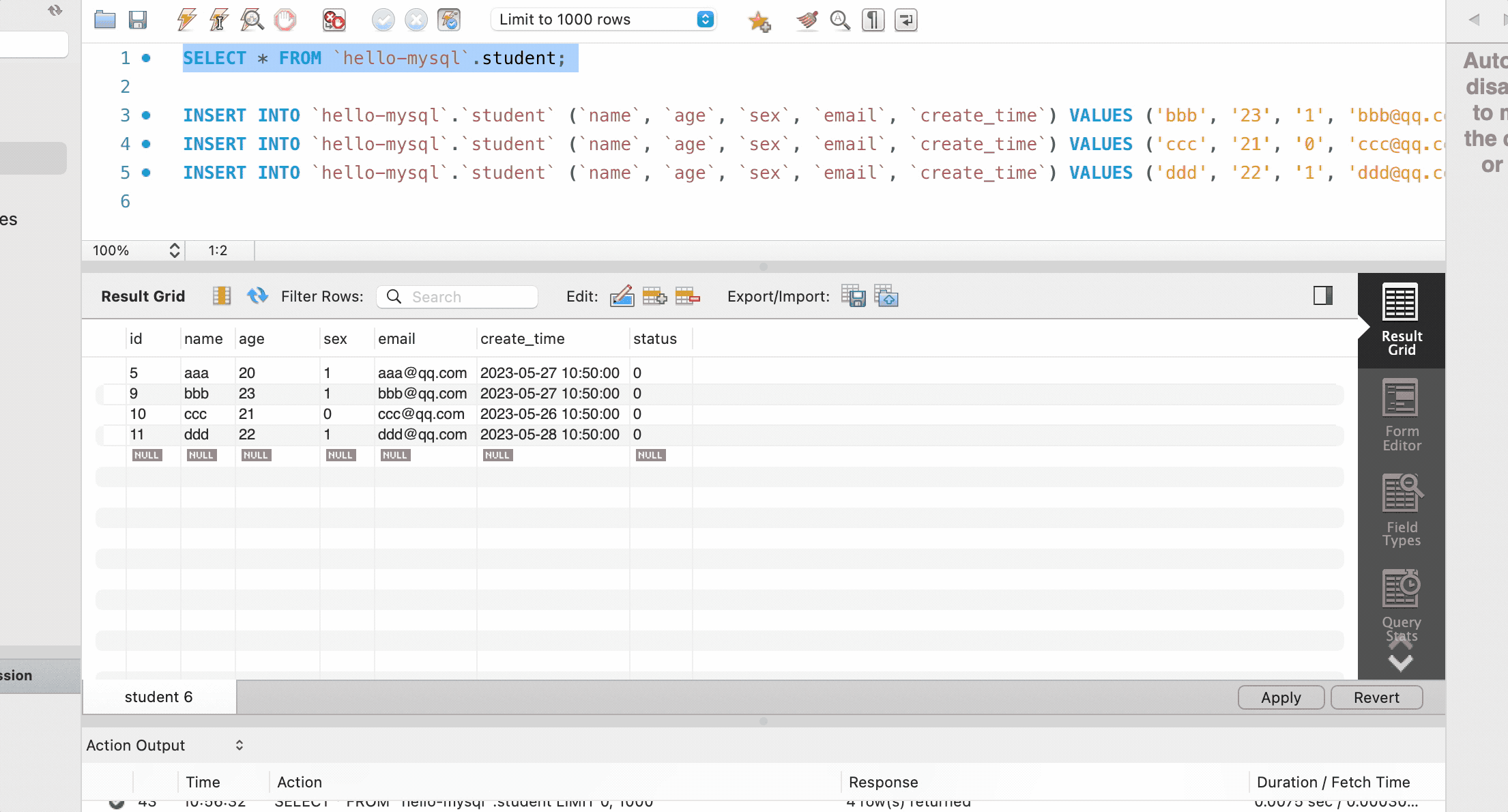Select the student 6 result tab
1508x812 pixels.
tap(159, 697)
